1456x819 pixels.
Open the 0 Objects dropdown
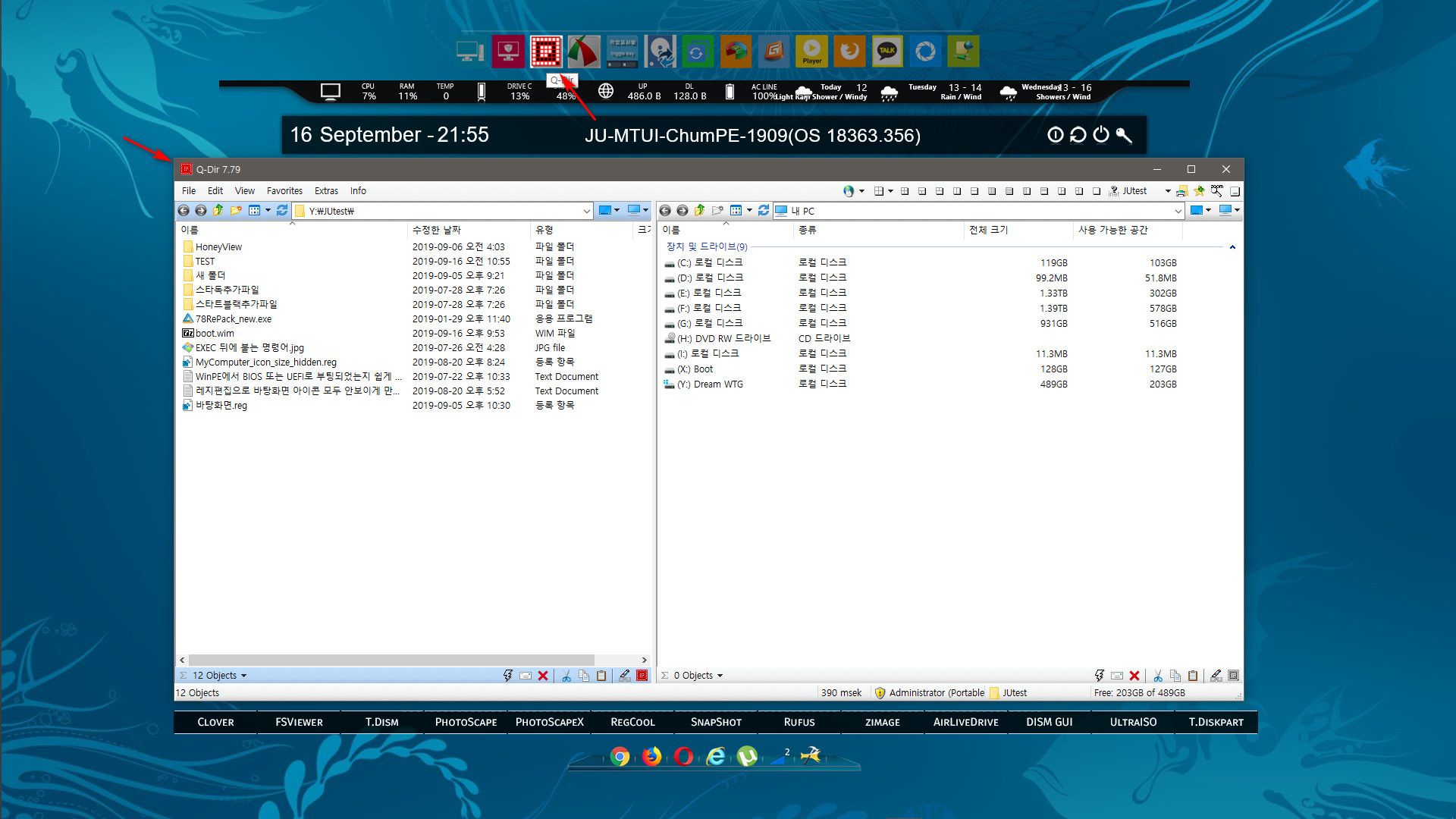[x=698, y=676]
